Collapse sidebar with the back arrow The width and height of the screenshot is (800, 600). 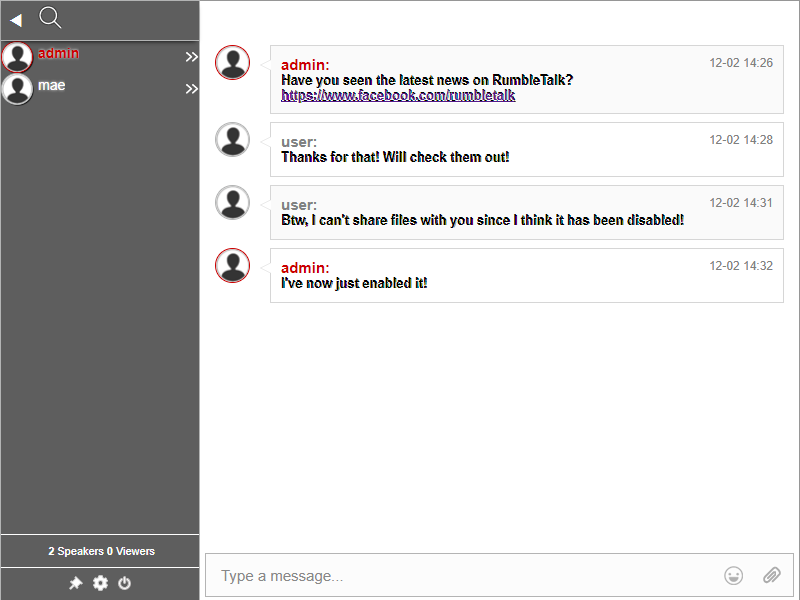(16, 20)
